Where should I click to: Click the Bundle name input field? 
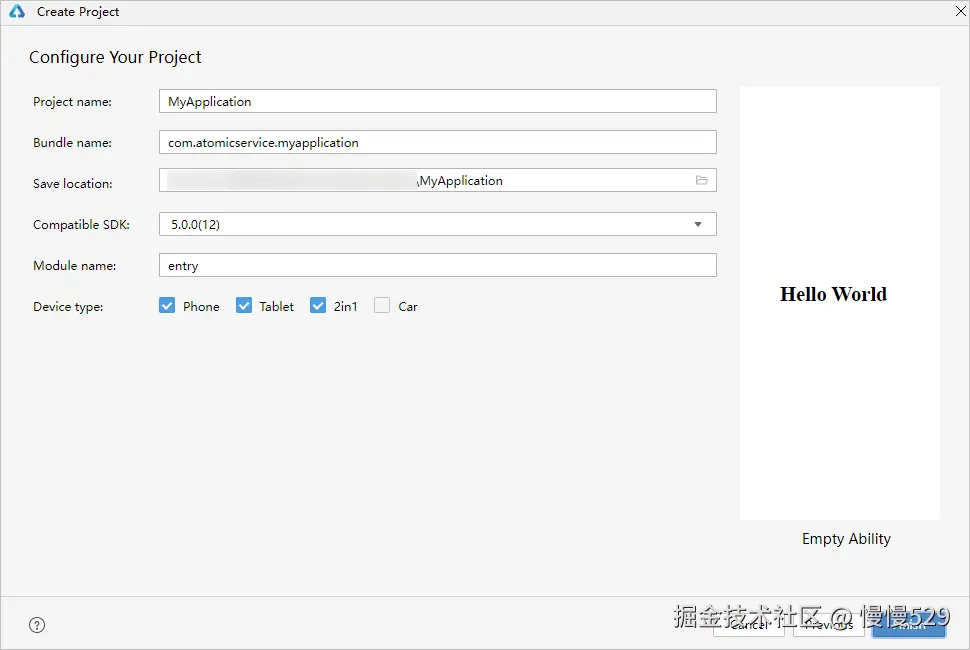(437, 142)
